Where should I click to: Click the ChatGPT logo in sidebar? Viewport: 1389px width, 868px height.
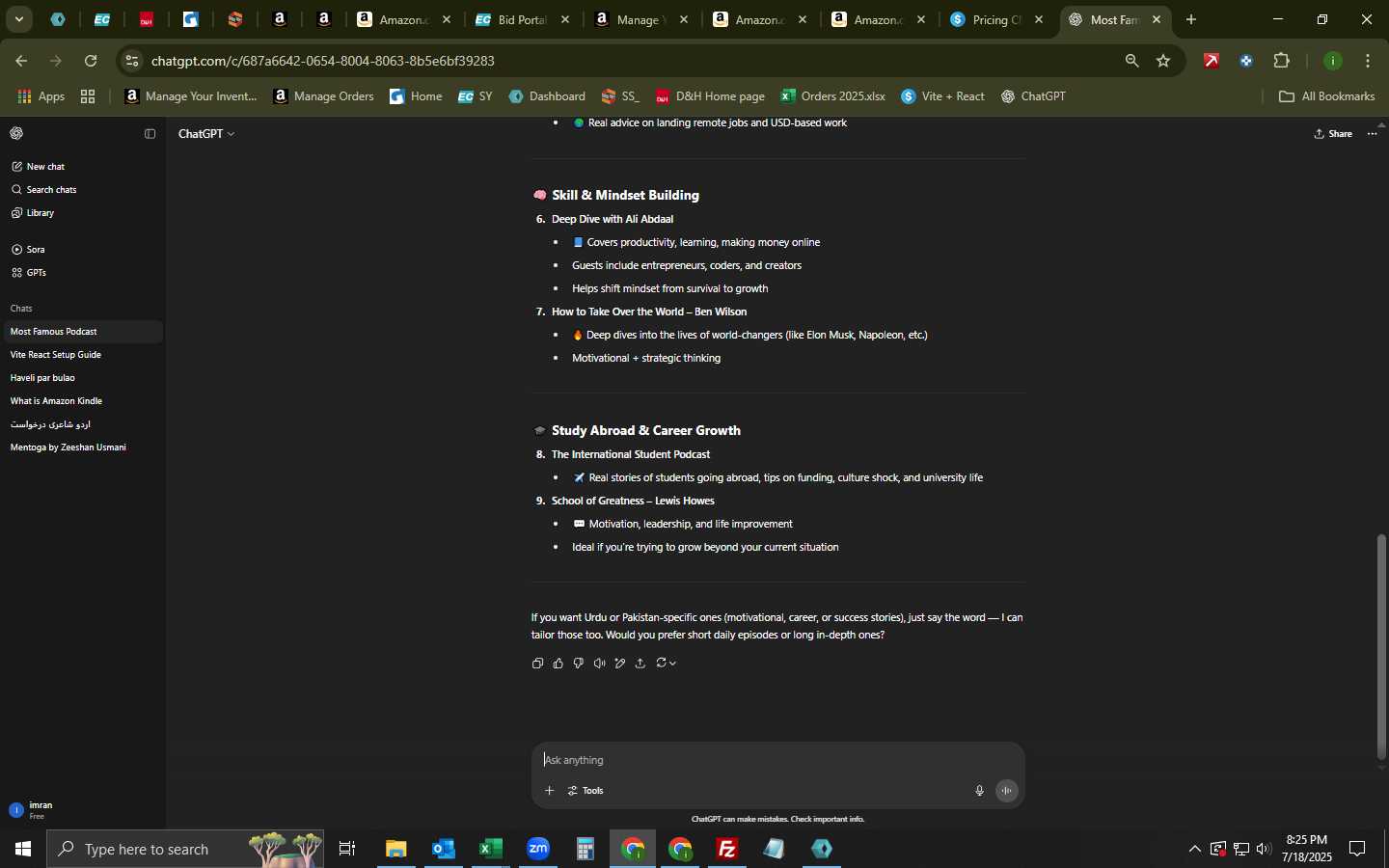click(x=17, y=134)
